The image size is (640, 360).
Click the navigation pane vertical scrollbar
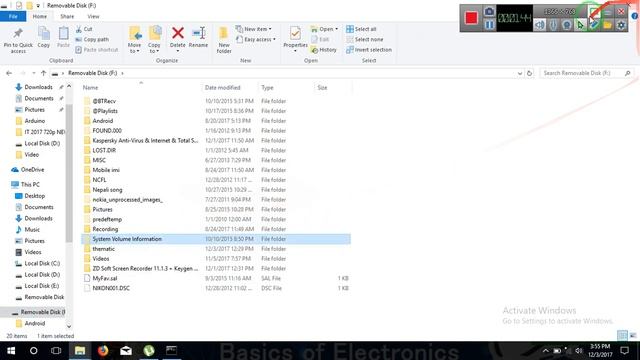[x=69, y=173]
